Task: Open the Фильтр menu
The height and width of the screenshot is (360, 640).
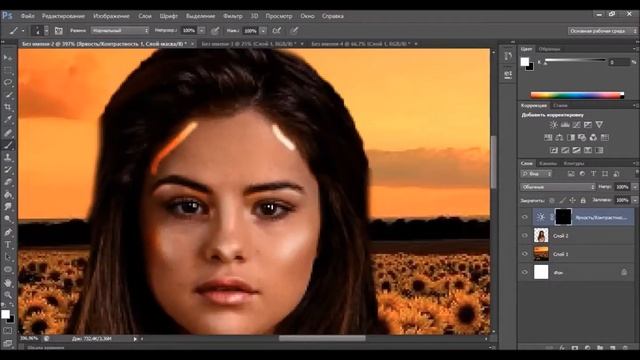Action: [x=233, y=16]
